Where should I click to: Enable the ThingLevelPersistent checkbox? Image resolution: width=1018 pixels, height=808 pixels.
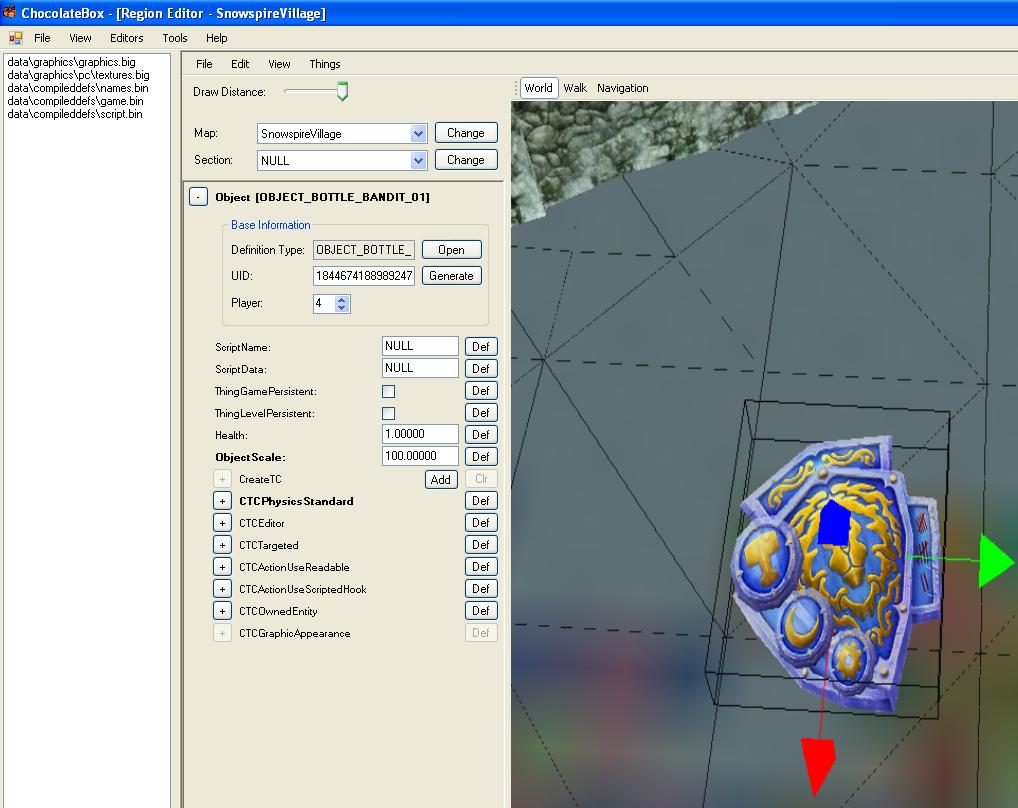point(388,413)
